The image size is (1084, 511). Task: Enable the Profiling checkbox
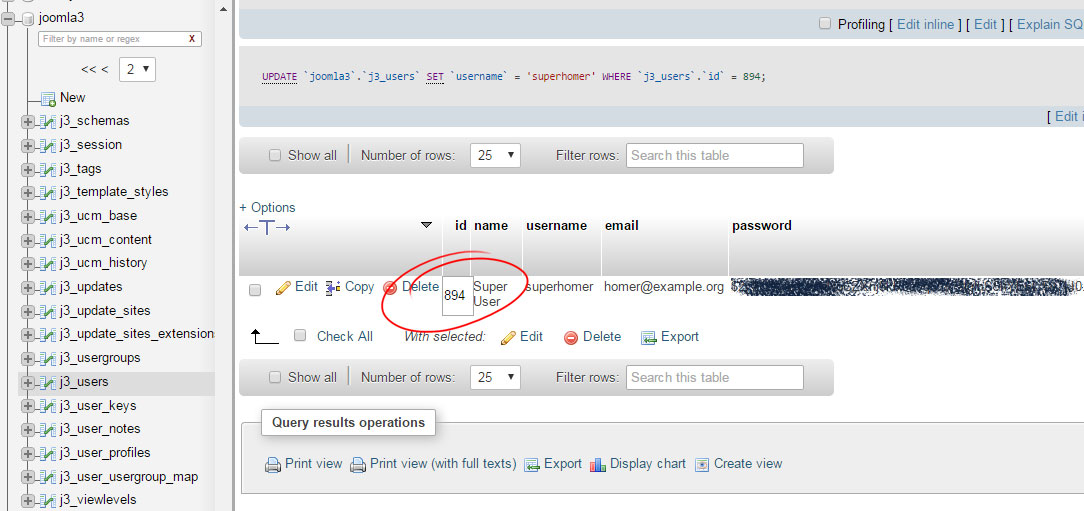(825, 24)
